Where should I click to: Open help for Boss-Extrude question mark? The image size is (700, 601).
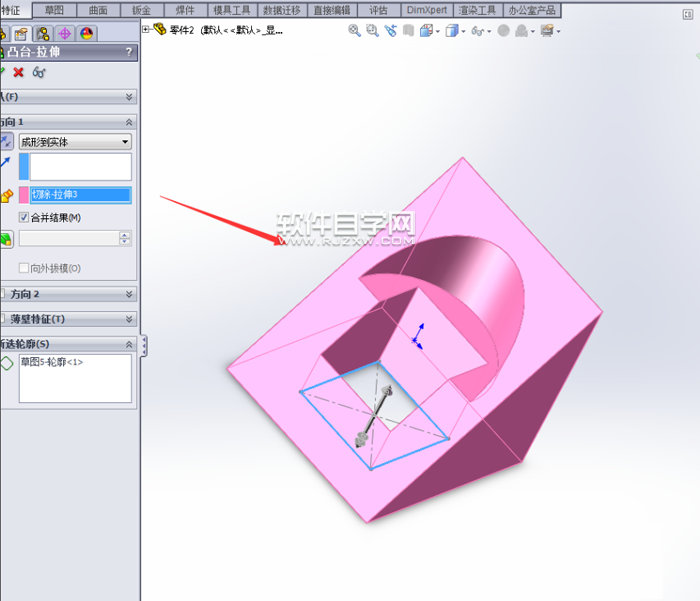pyautogui.click(x=129, y=52)
